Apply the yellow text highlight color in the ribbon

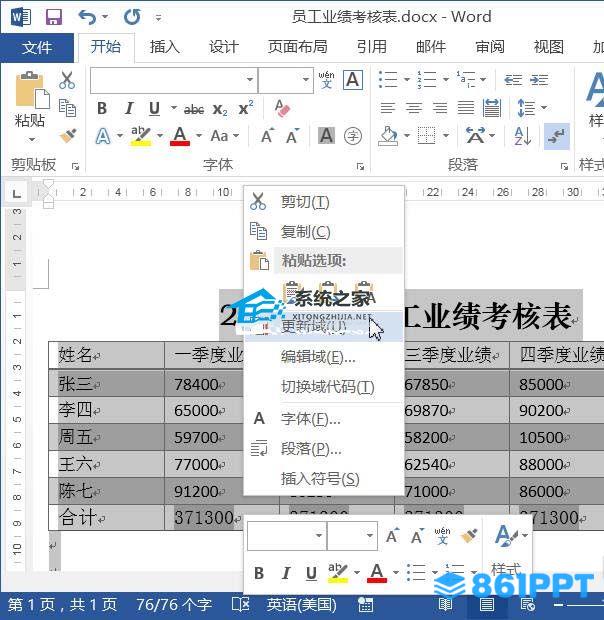click(x=141, y=136)
